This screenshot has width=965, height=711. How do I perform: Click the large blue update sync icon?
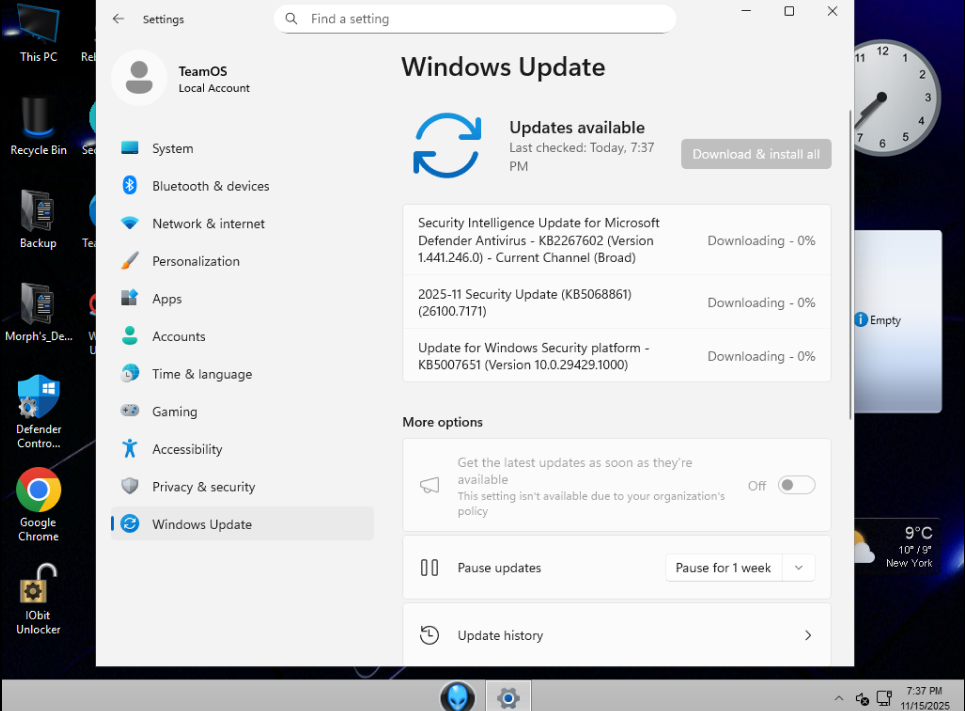click(447, 146)
